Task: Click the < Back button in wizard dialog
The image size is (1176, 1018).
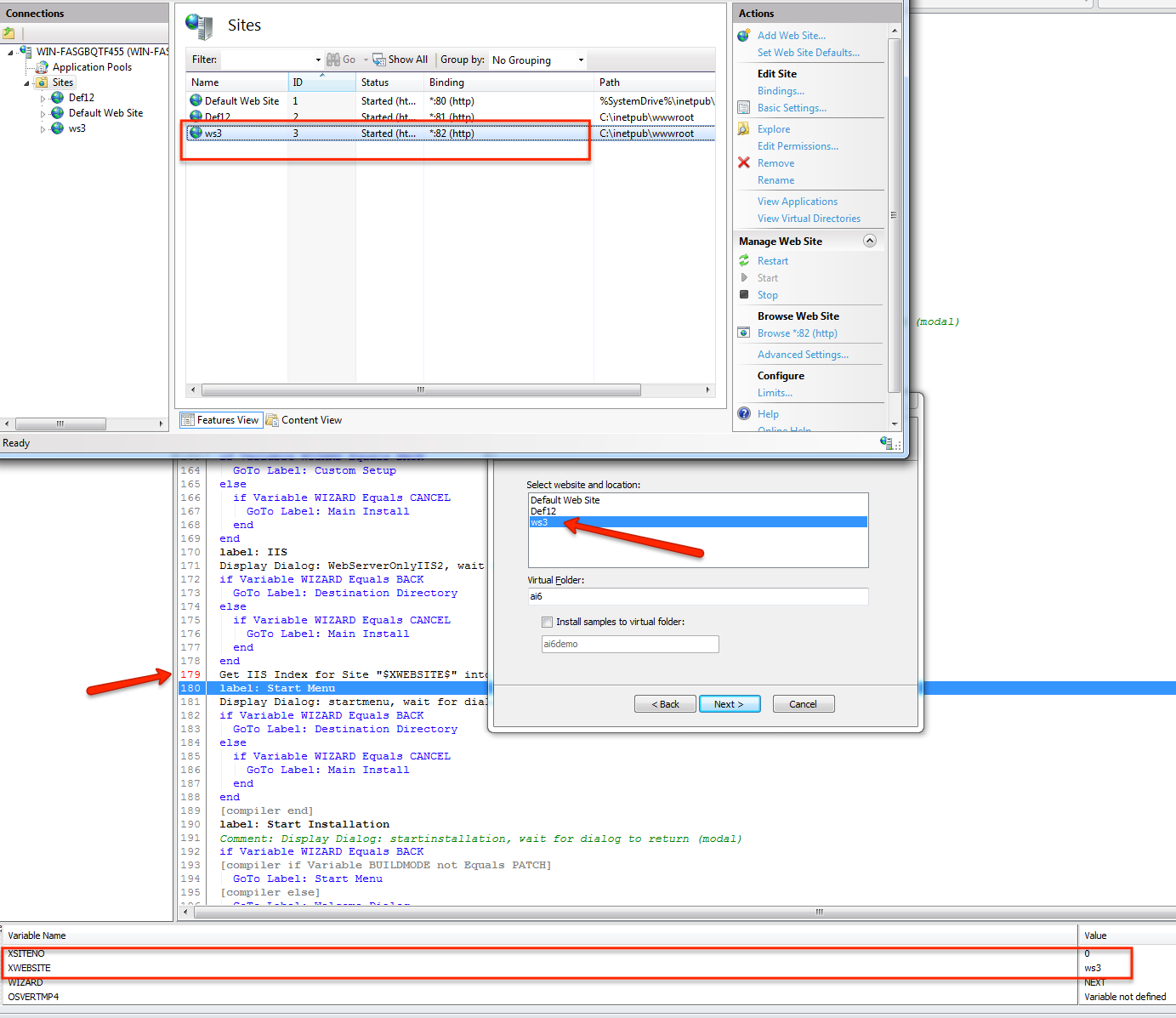Action: click(665, 704)
